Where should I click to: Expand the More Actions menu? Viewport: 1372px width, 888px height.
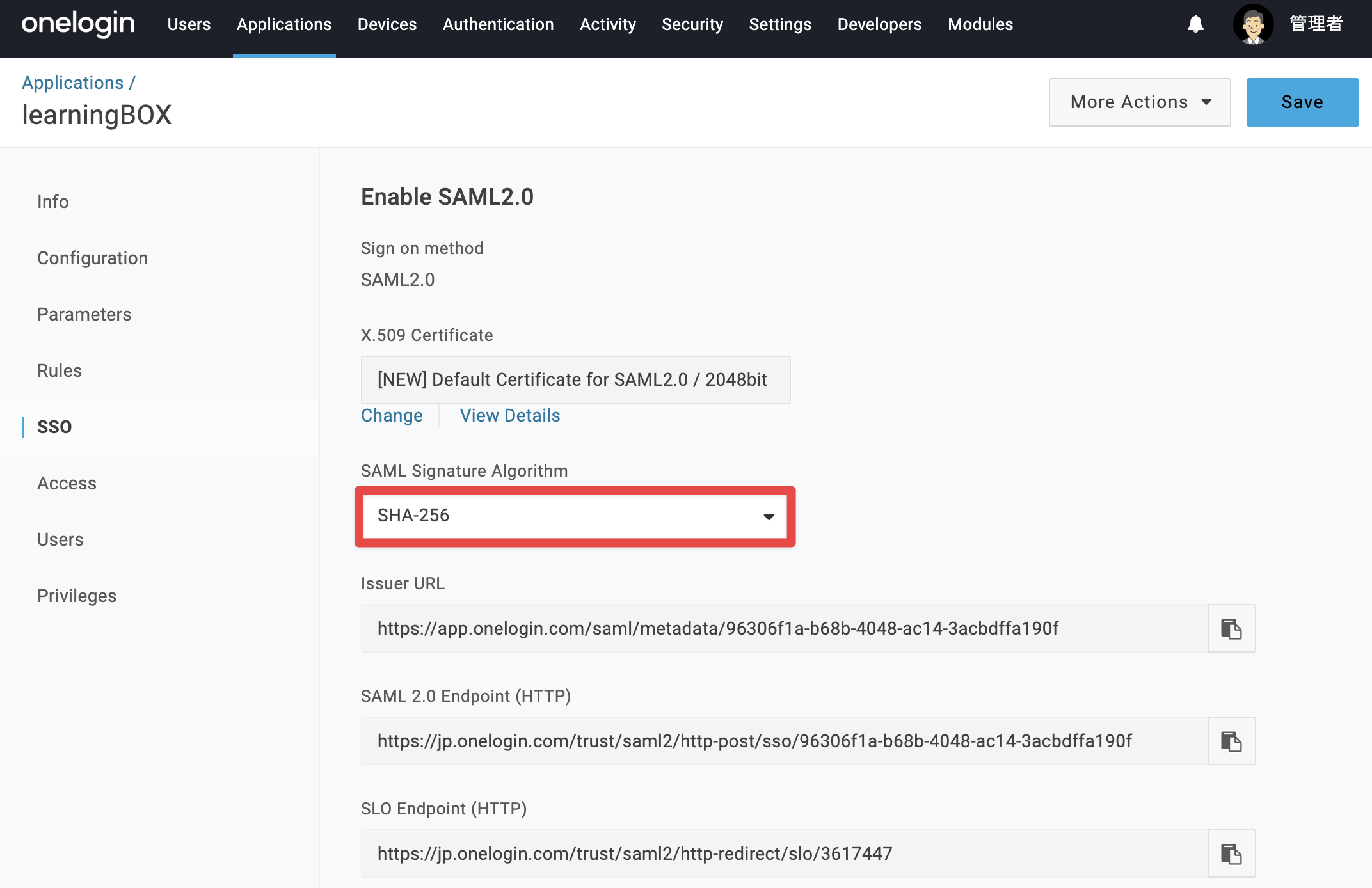coord(1140,102)
